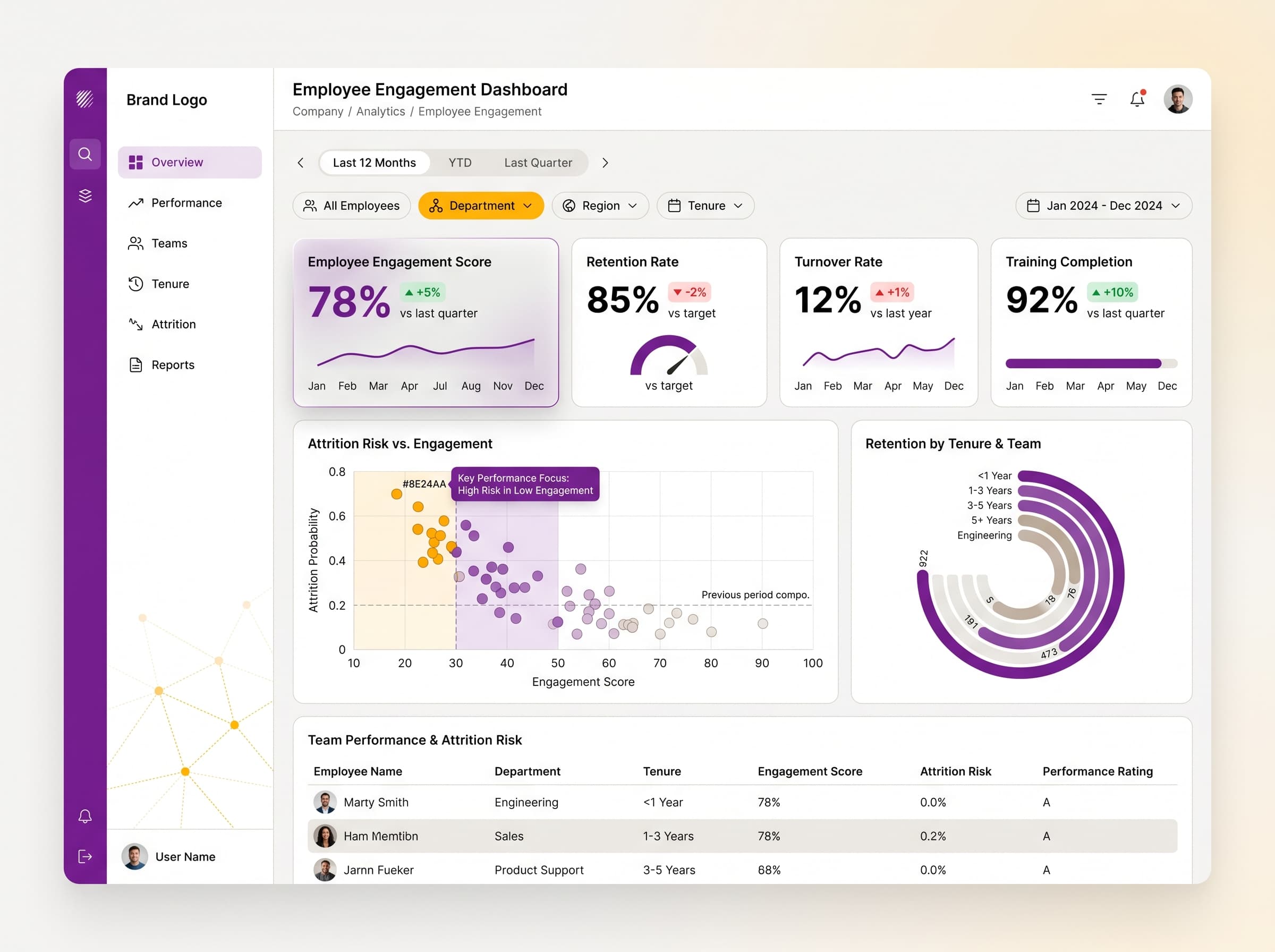Click the layers stack icon in the purple sidebar
Image resolution: width=1275 pixels, height=952 pixels.
(84, 196)
